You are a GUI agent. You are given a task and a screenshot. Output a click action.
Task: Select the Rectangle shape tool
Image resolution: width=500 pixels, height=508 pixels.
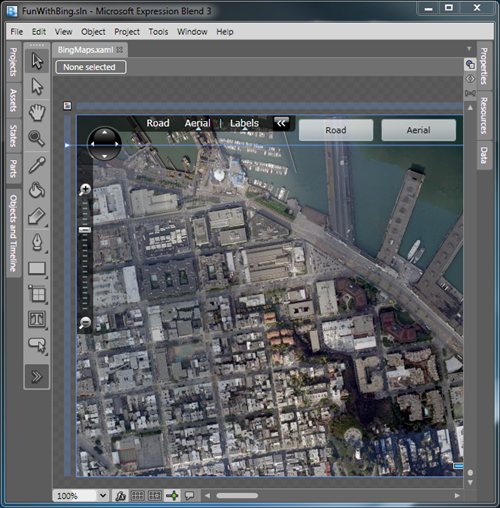point(37,268)
